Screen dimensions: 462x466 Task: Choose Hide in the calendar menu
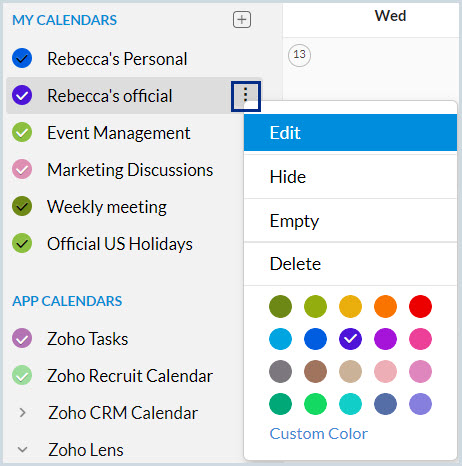tap(350, 177)
